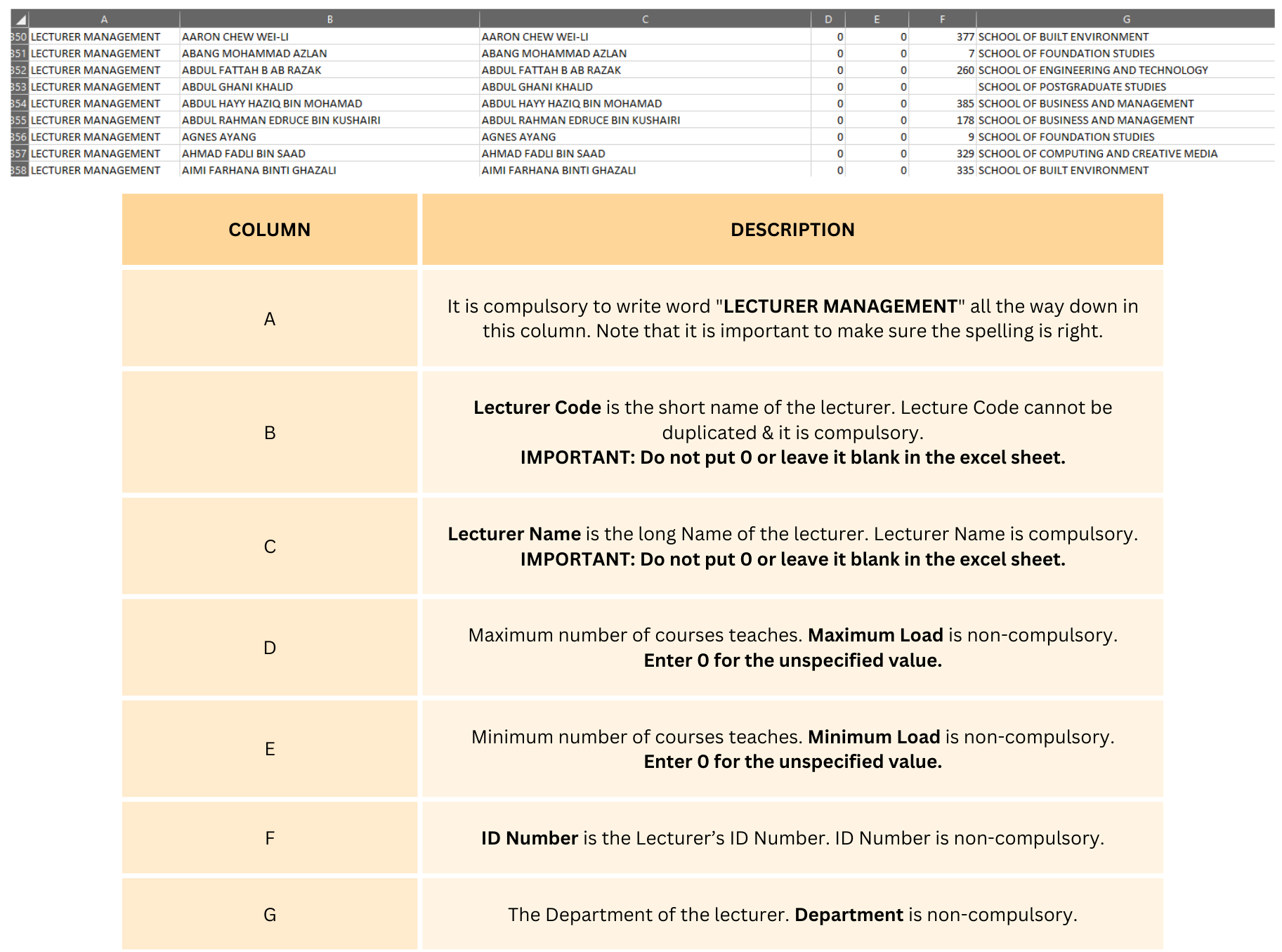Screen dimensions: 1282x952
Task: Select column F header
Action: click(942, 20)
